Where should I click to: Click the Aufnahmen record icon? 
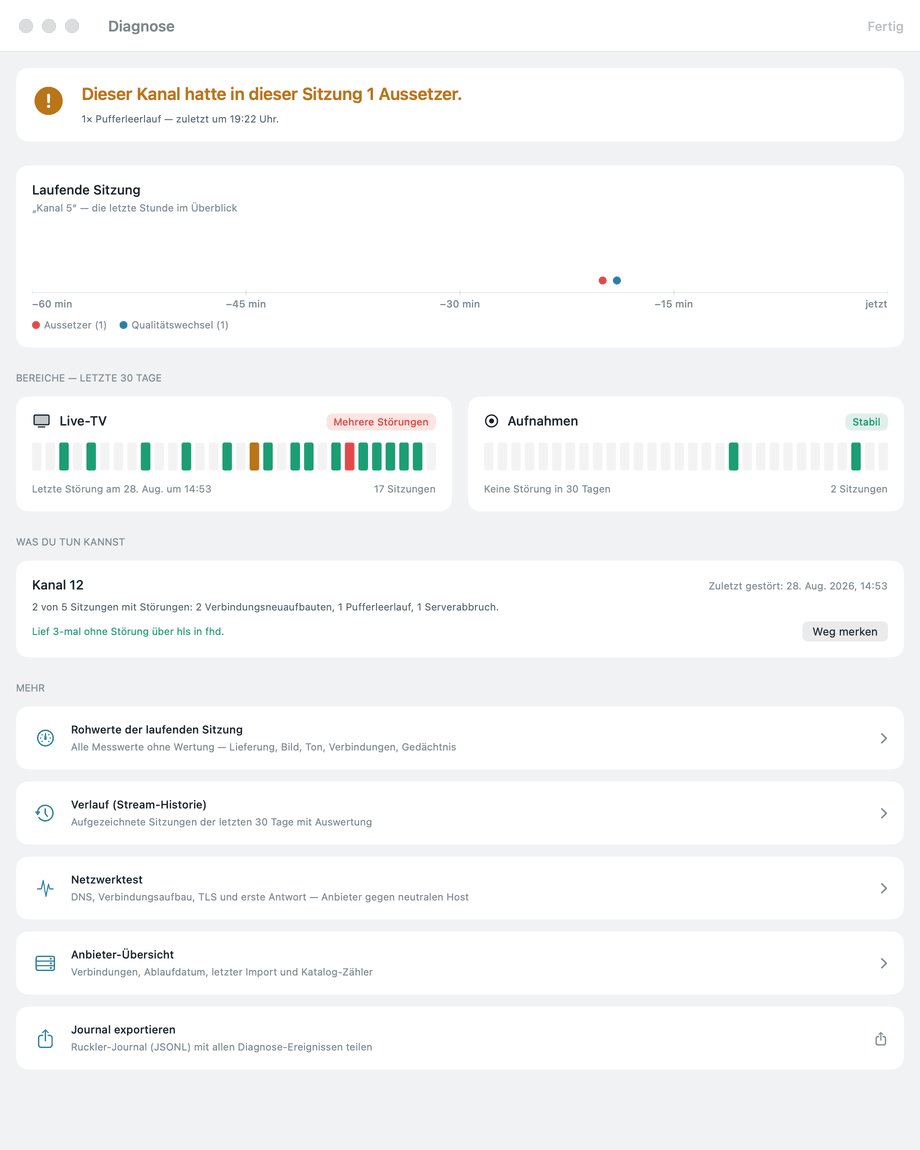[492, 421]
